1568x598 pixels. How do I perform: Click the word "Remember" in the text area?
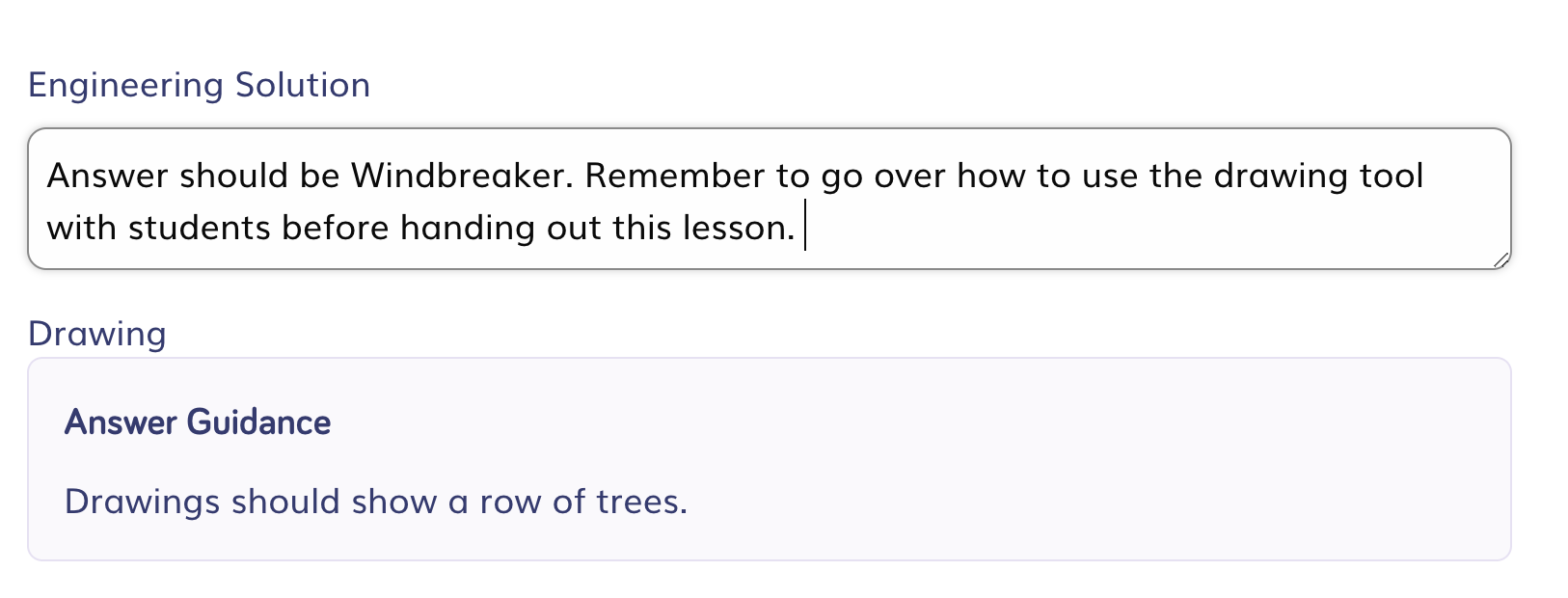coord(675,176)
